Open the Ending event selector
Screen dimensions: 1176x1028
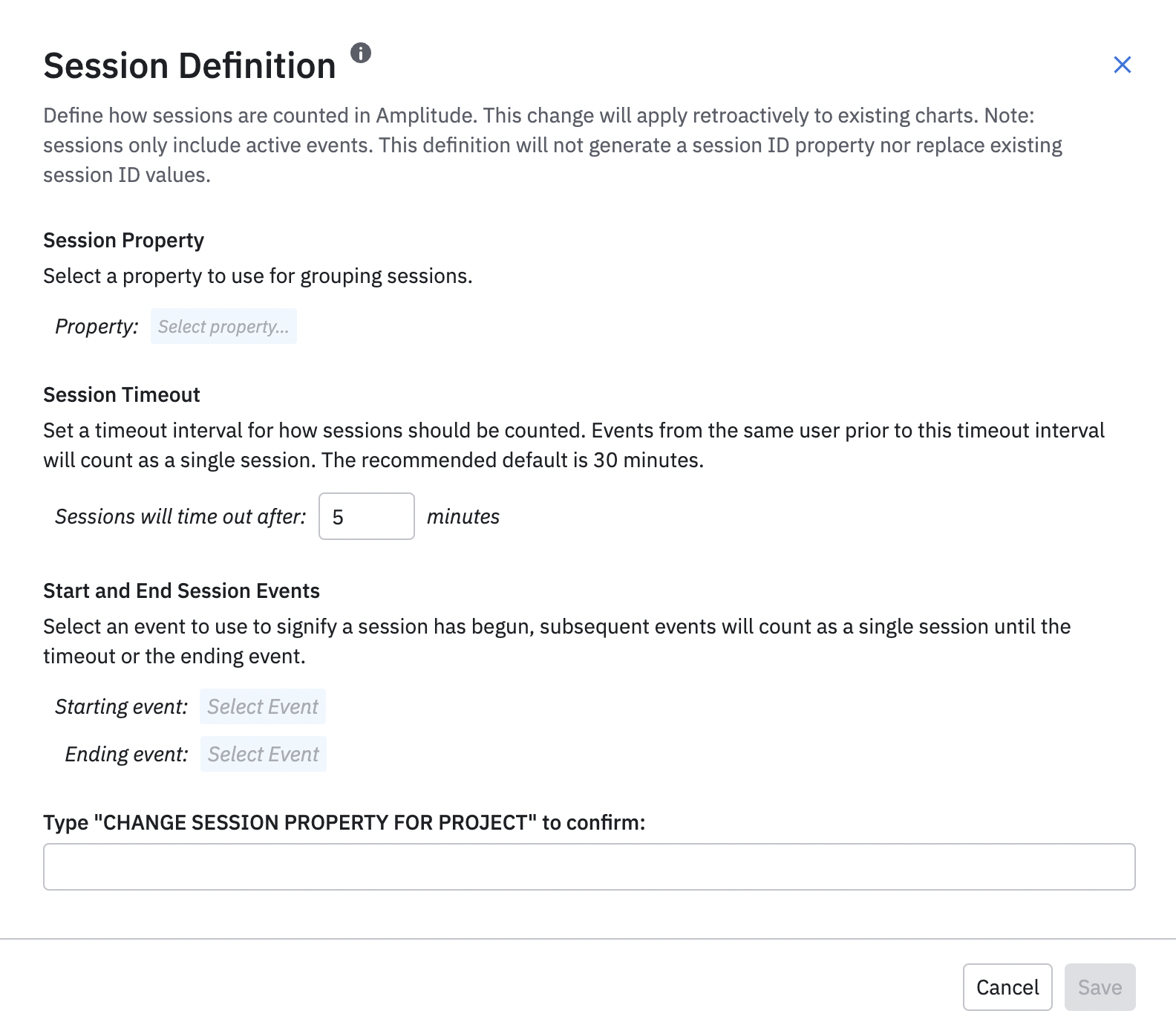point(264,754)
